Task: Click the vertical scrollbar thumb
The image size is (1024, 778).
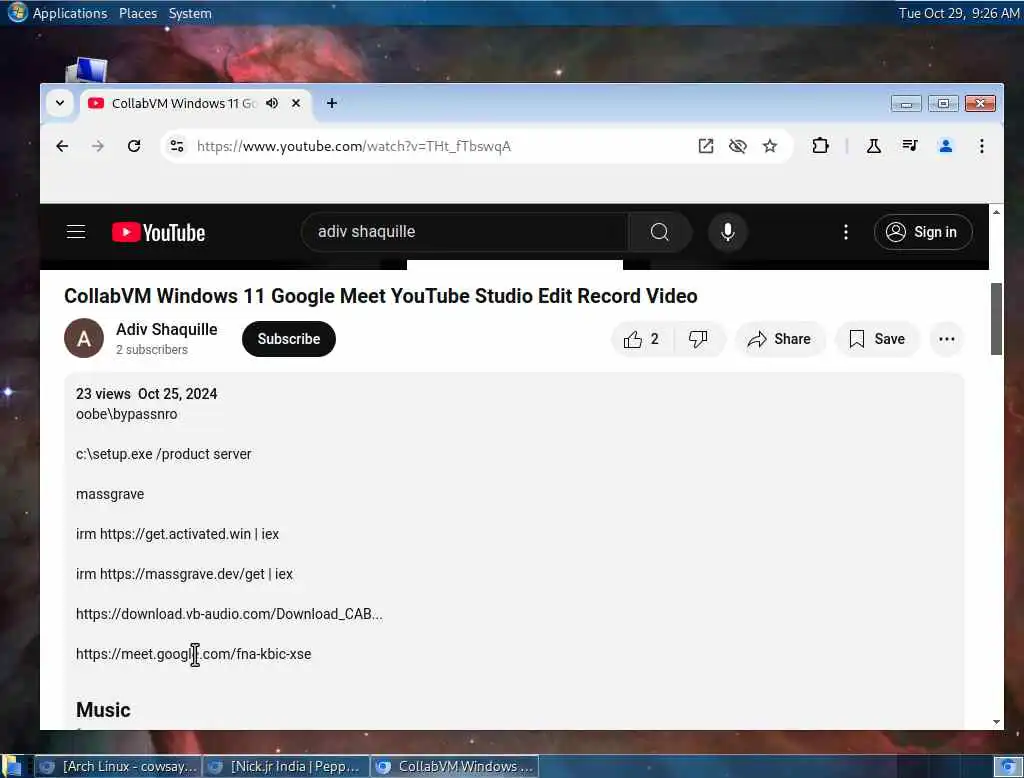Action: pos(996,319)
